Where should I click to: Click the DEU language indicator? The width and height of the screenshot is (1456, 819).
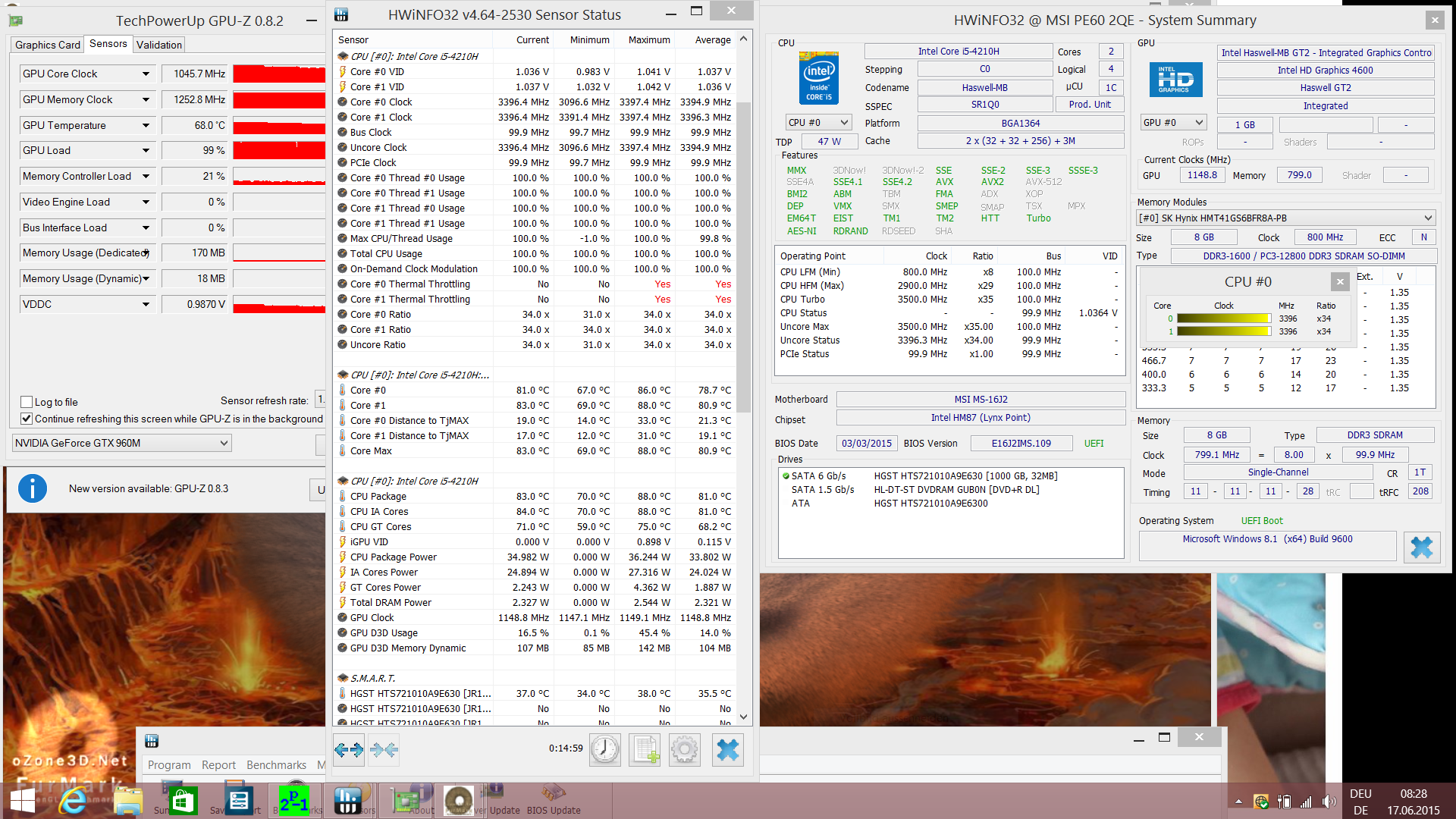coord(1360,794)
